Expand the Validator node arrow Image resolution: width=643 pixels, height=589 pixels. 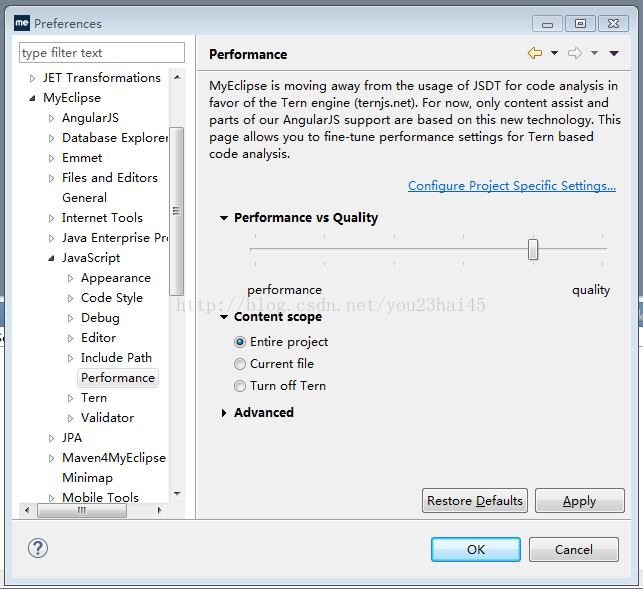coord(70,418)
